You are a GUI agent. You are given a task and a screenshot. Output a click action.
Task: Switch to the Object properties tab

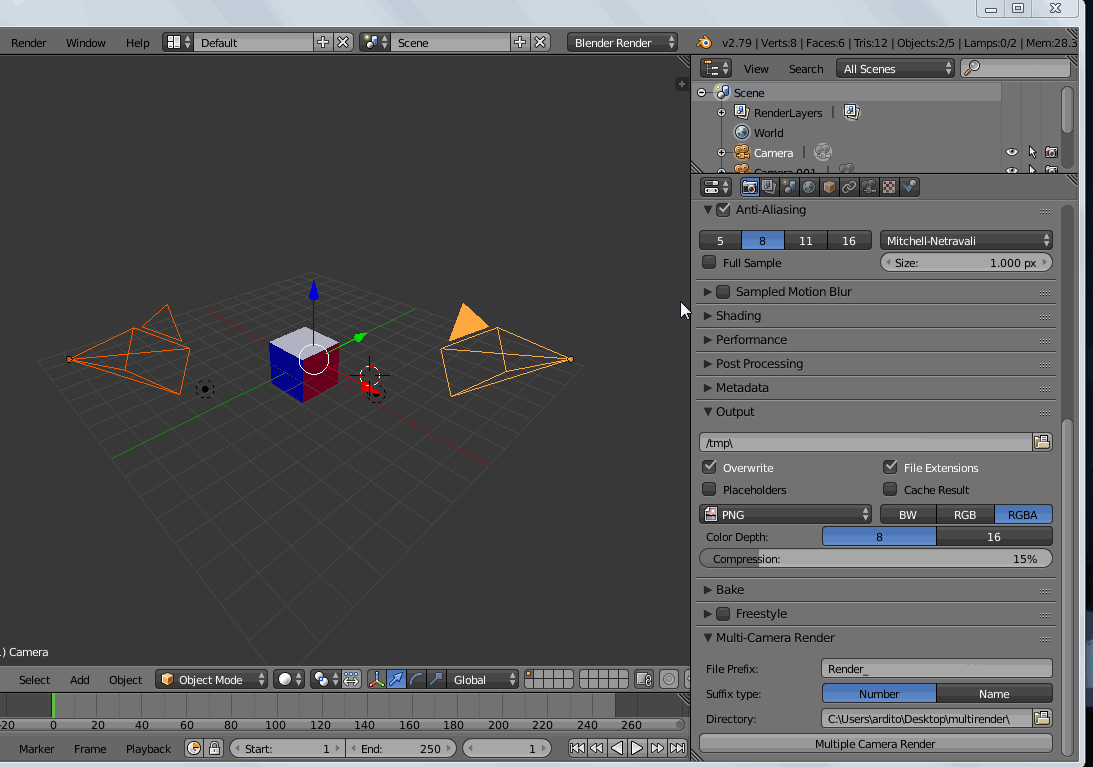click(x=828, y=186)
